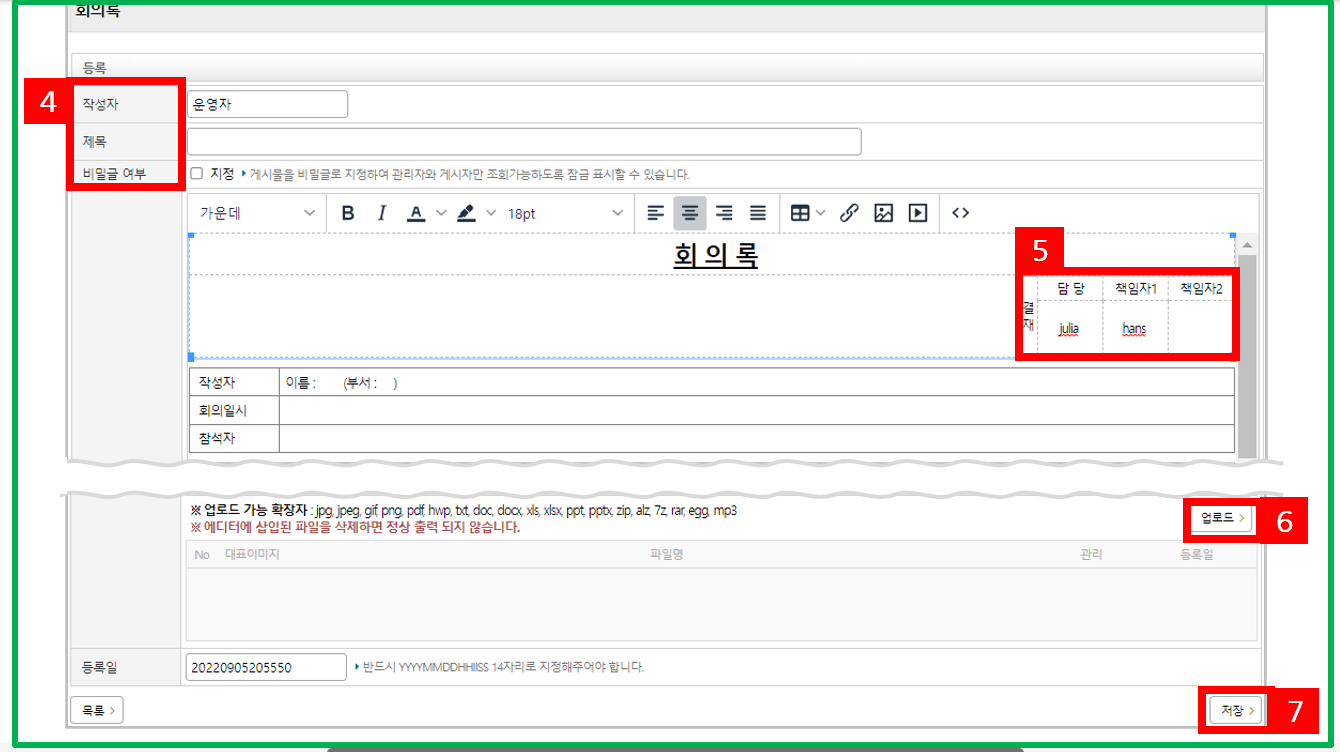This screenshot has height=752, width=1340.
Task: Open the table insert dropdown
Action: click(807, 213)
